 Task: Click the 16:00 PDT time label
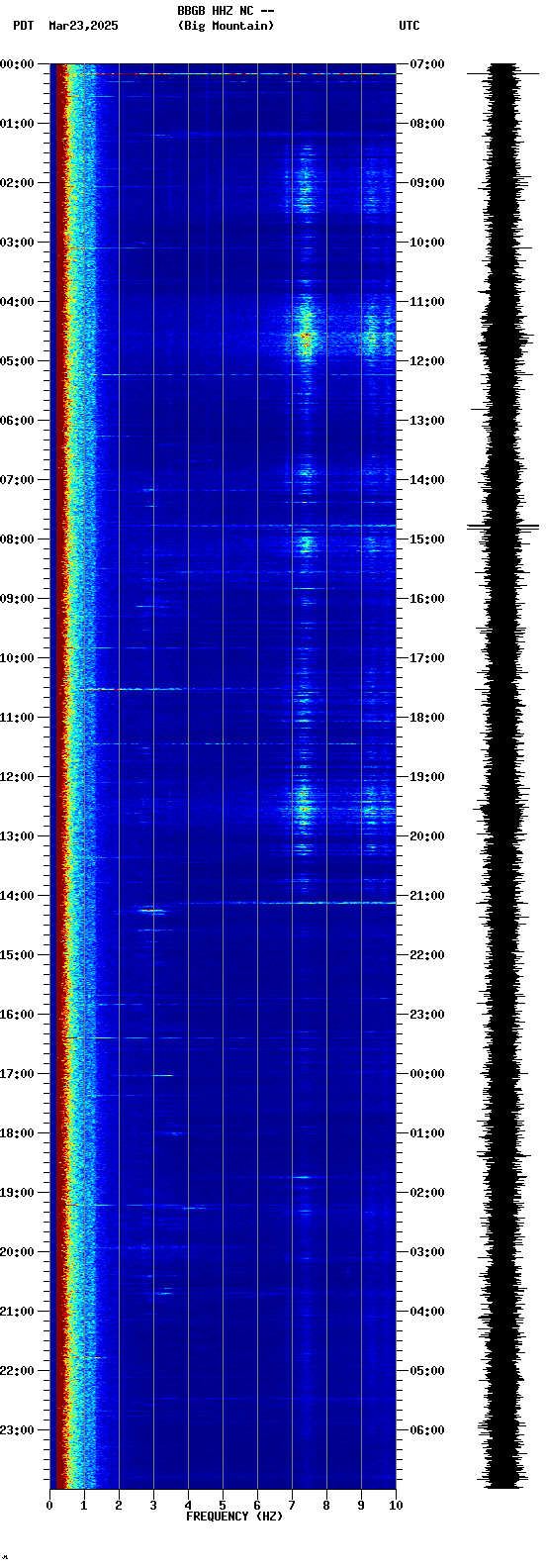(x=17, y=1015)
